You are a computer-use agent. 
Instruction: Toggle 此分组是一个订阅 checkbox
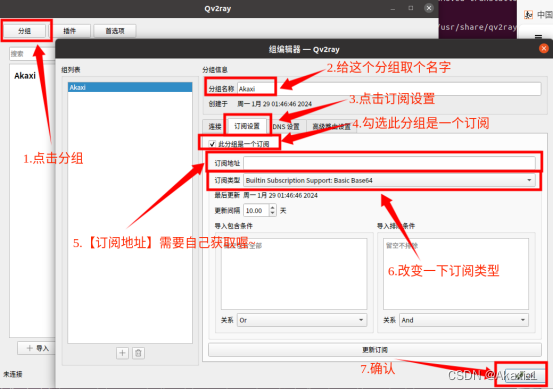(x=212, y=144)
